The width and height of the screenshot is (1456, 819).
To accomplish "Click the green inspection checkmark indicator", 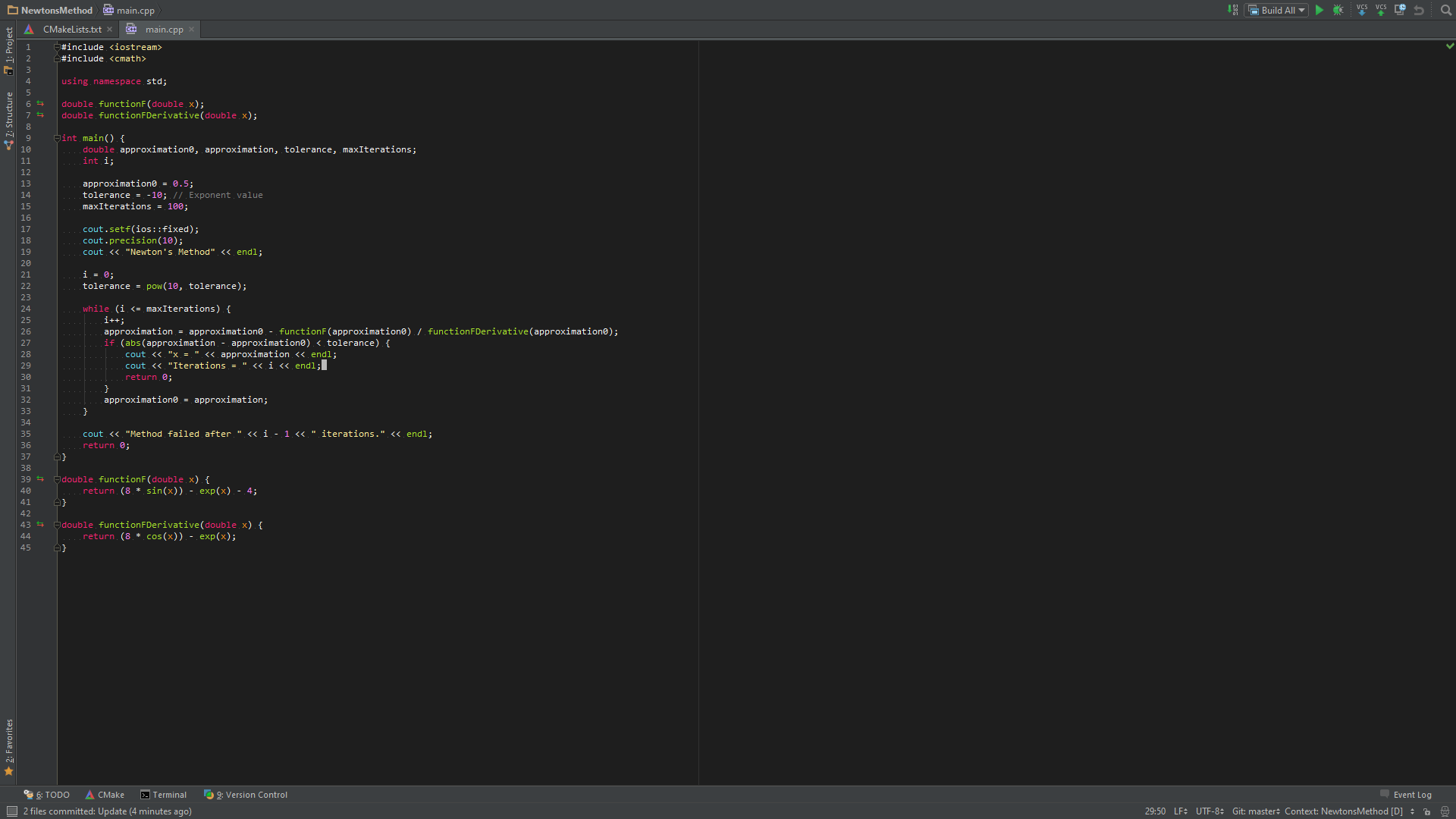I will tap(1449, 46).
